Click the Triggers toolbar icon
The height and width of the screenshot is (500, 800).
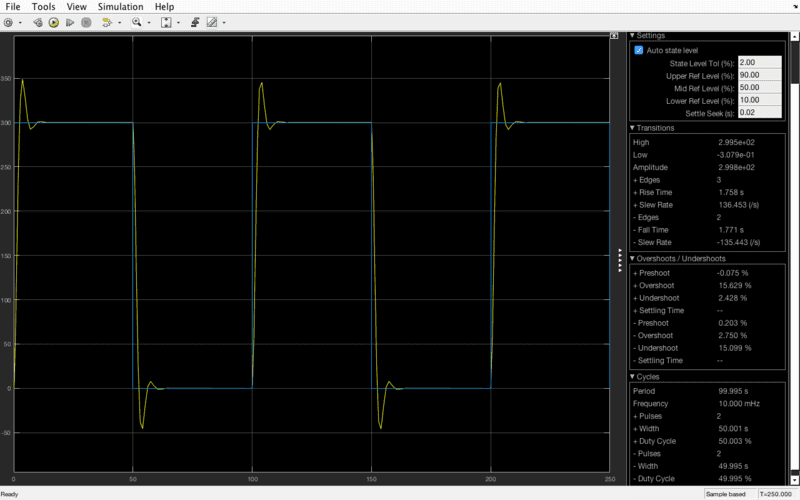click(194, 22)
